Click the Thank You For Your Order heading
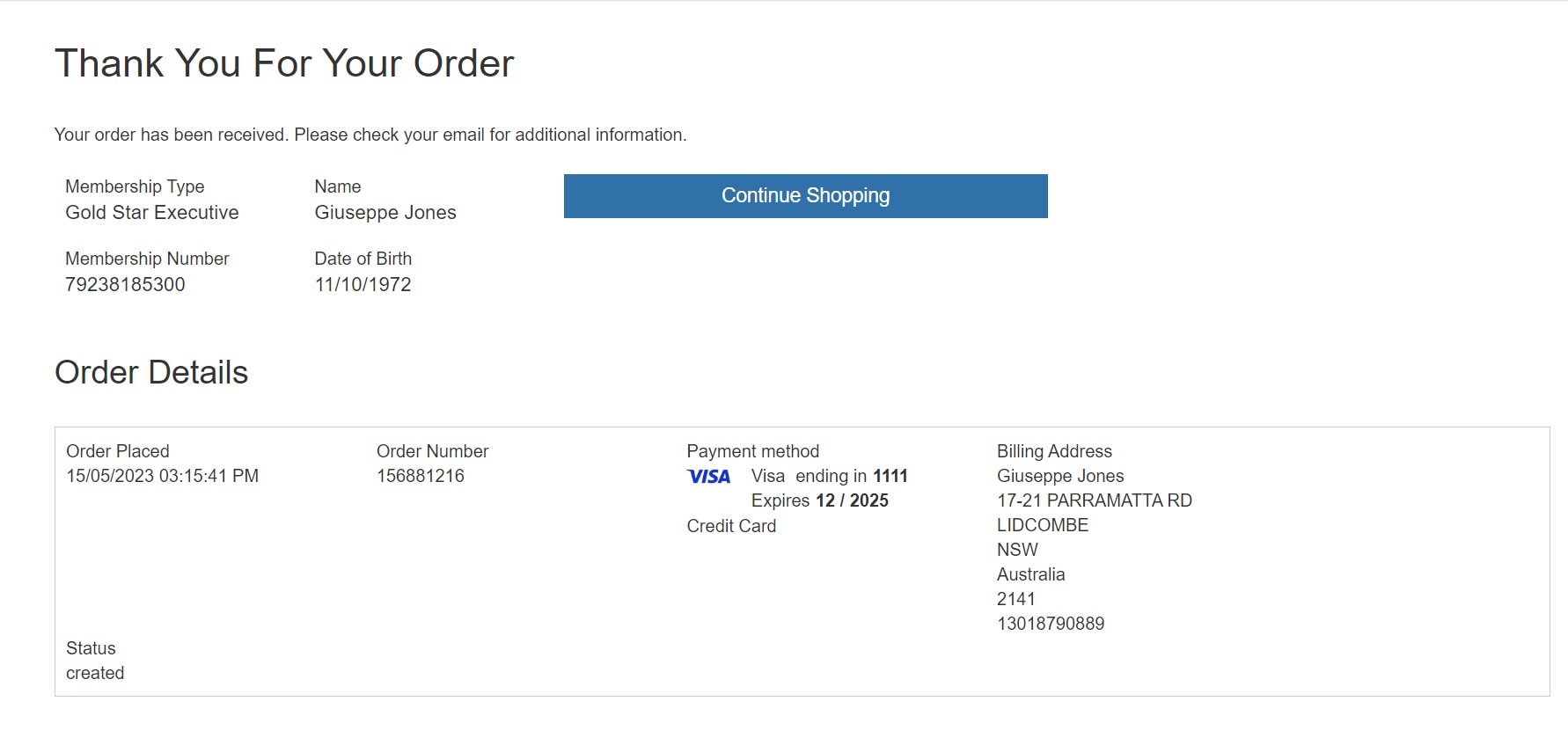The width and height of the screenshot is (1568, 745). [x=284, y=63]
